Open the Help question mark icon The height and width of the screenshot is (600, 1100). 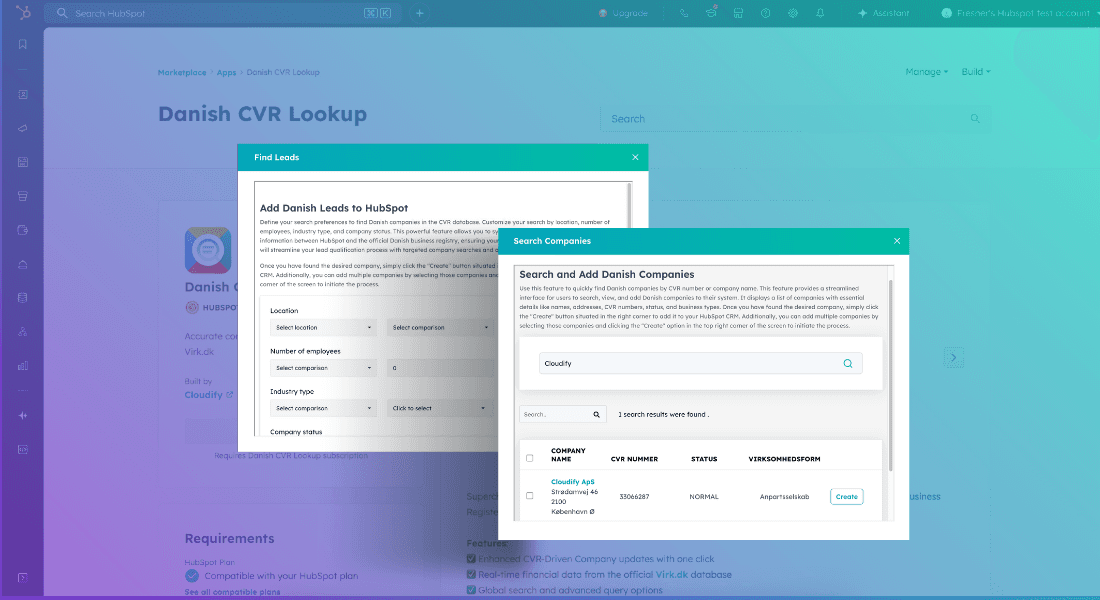765,13
